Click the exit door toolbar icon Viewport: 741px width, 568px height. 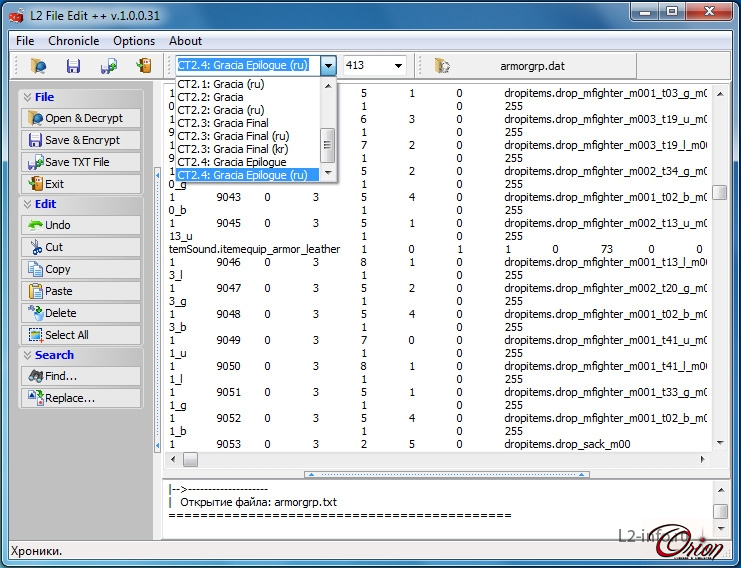click(x=144, y=65)
